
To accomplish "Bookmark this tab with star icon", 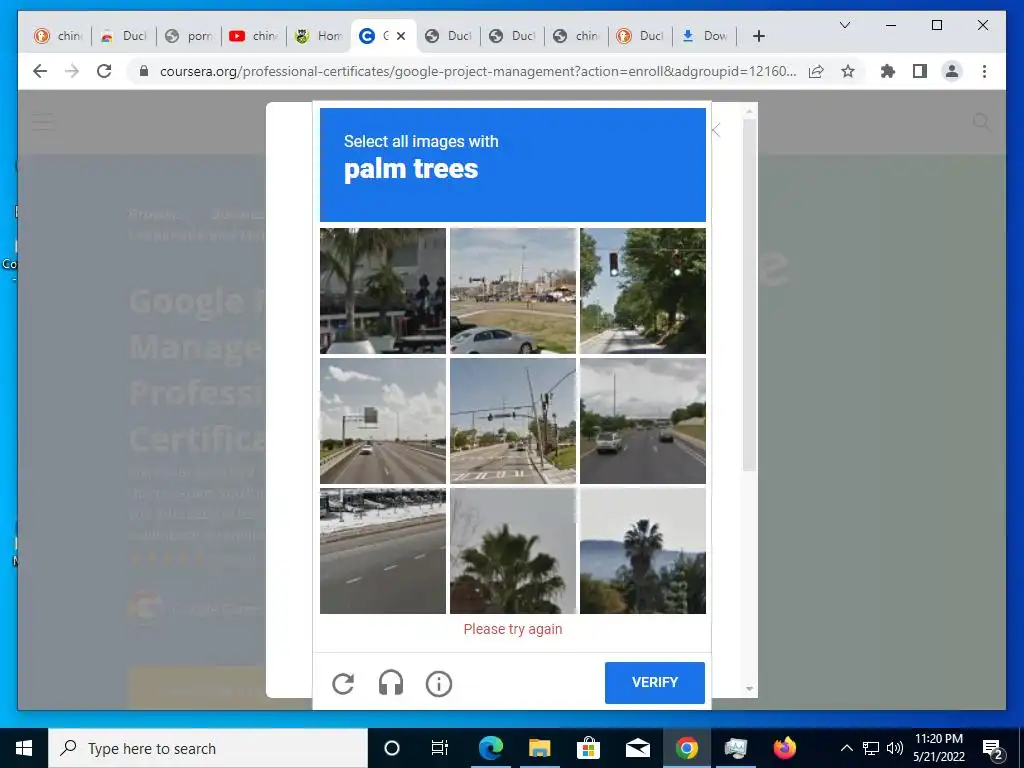I will 848,71.
